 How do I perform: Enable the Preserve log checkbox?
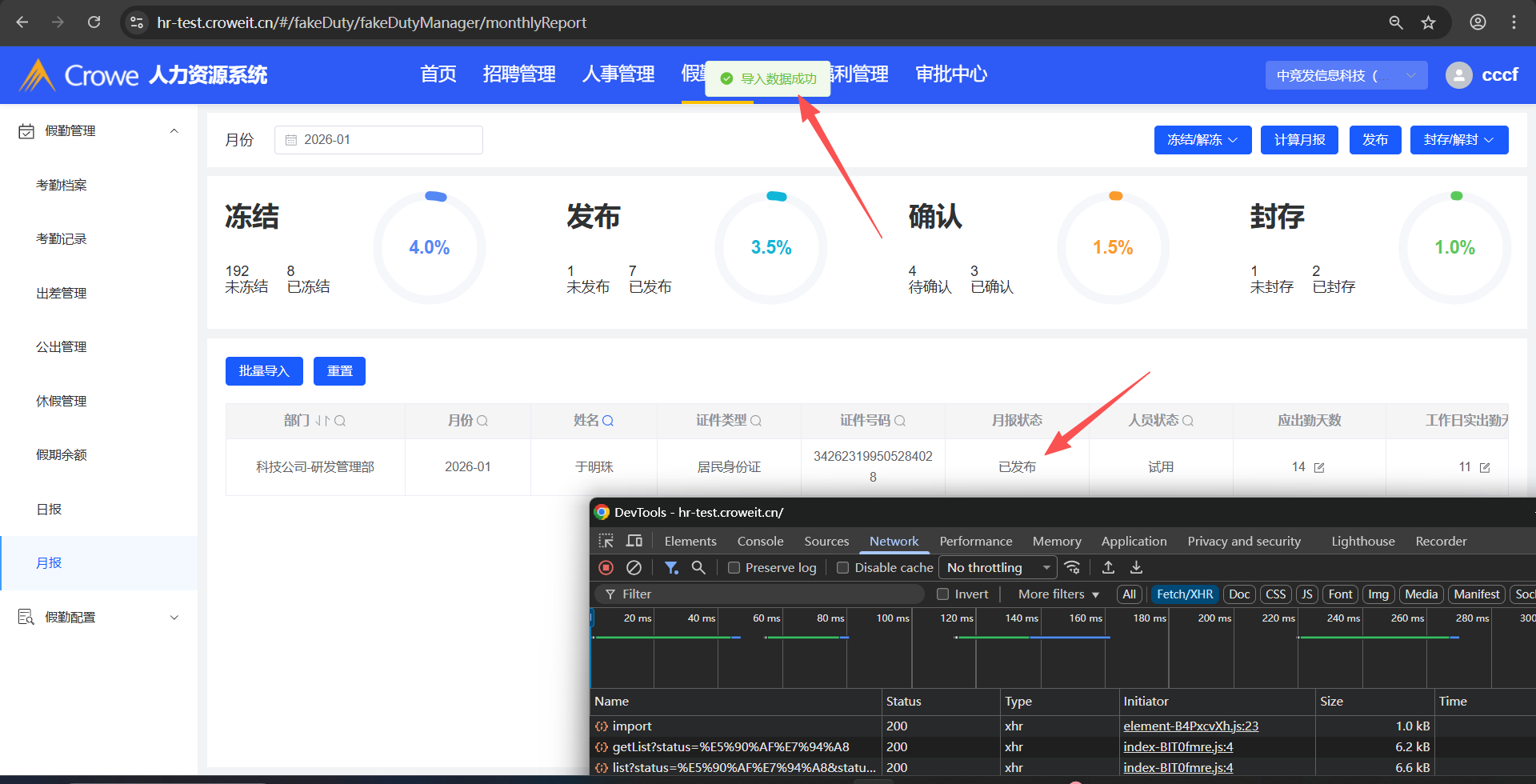(734, 568)
